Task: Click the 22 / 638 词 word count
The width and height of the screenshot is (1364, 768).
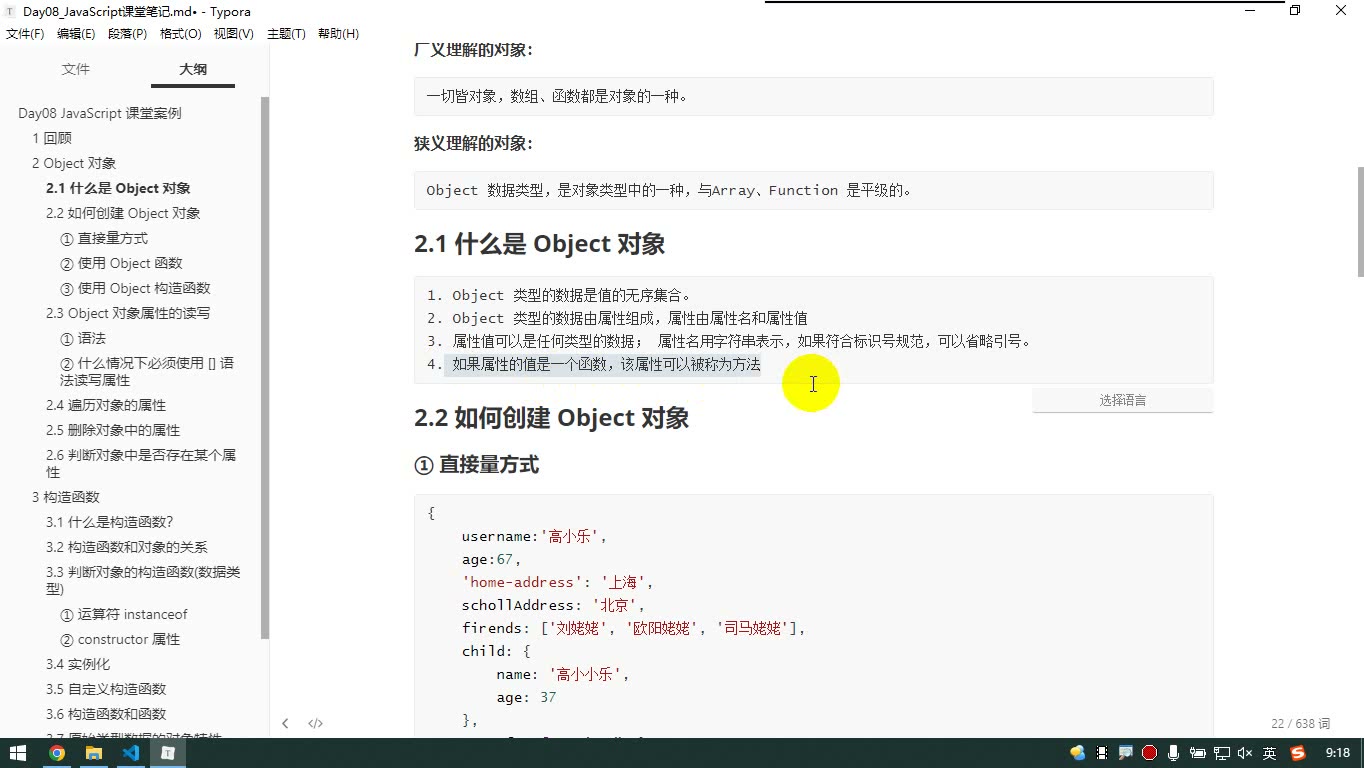Action: pos(1300,723)
